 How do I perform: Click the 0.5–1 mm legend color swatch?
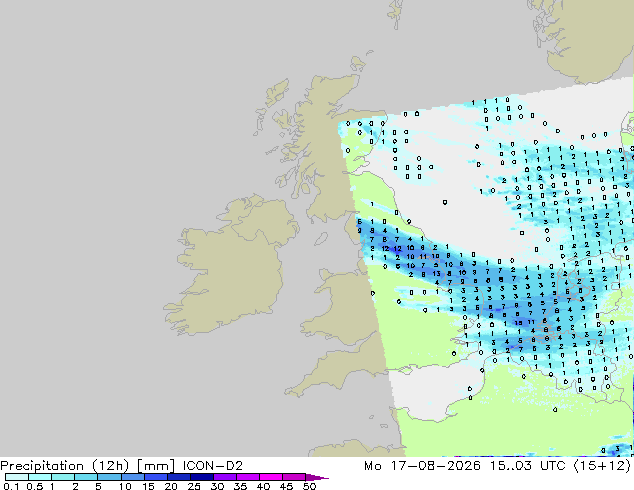tap(40, 477)
